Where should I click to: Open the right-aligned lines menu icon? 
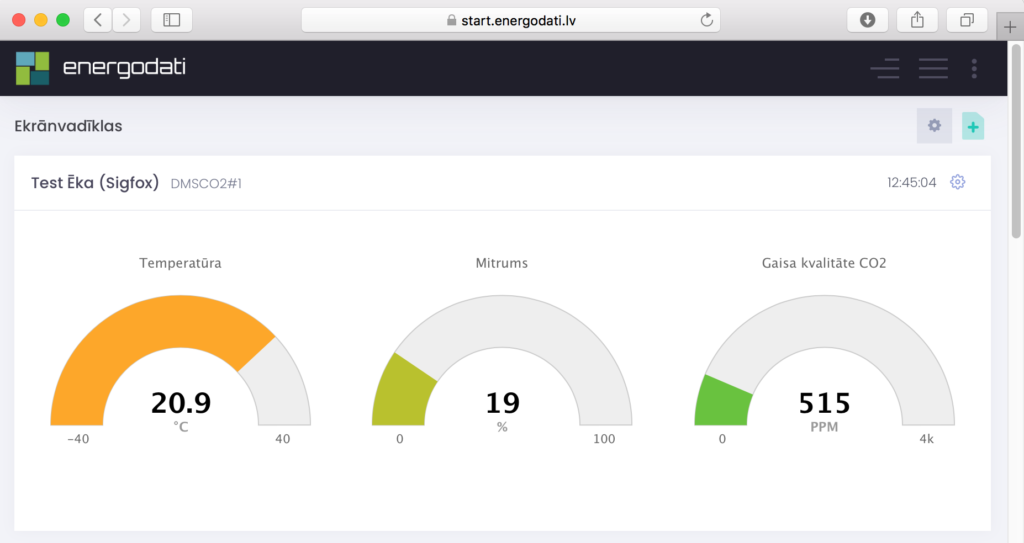pos(885,69)
